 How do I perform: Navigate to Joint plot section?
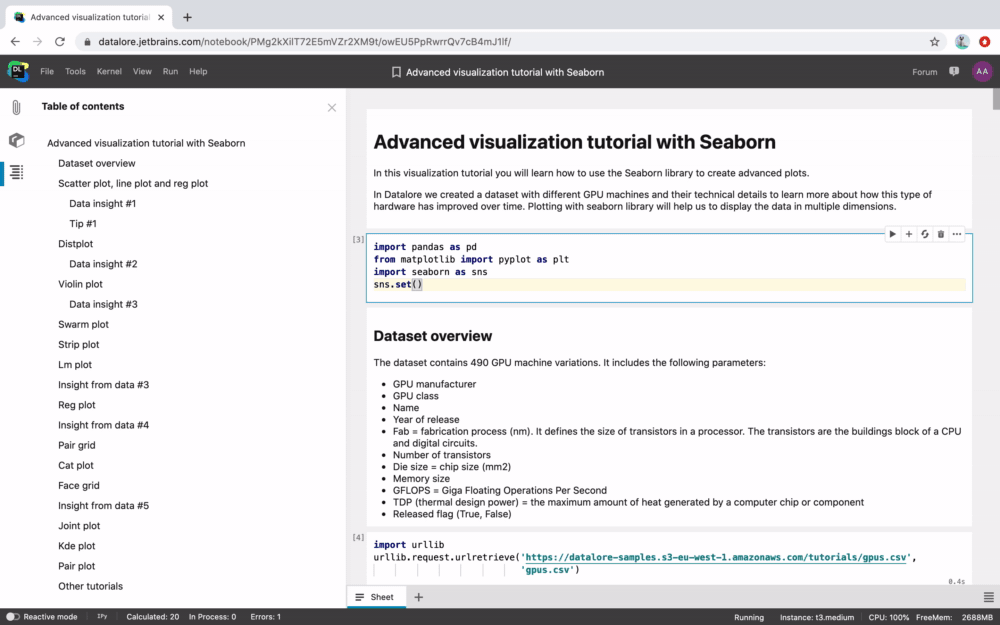point(79,526)
